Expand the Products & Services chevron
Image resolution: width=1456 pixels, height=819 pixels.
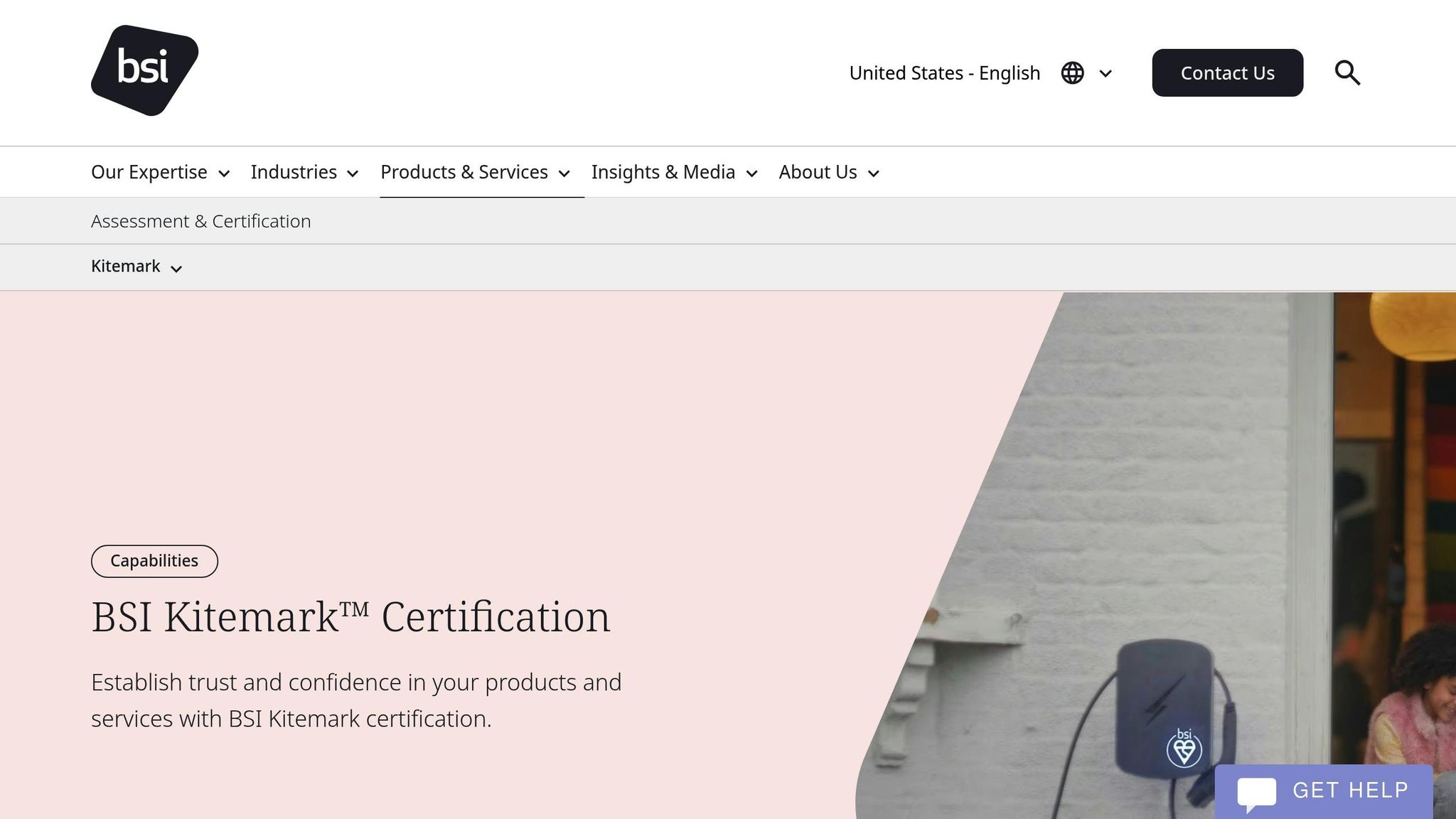tap(564, 173)
